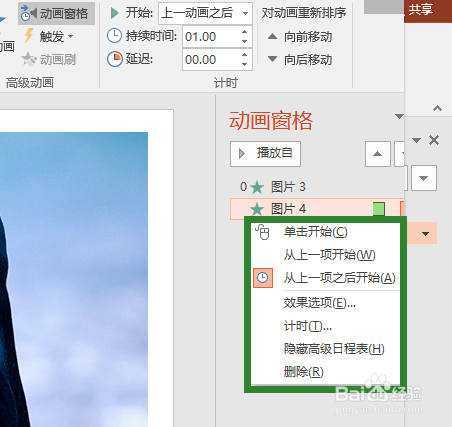Choose 从上一项之后开始(A) menu entry

tap(325, 278)
